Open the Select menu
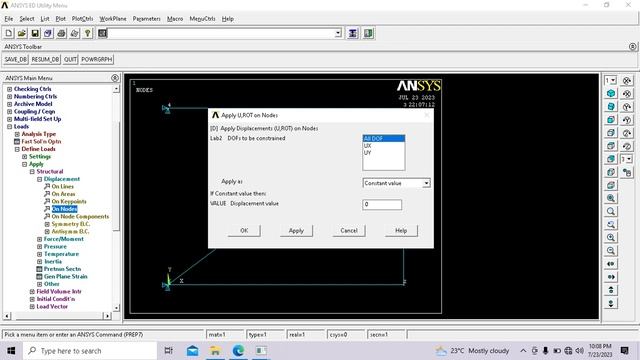 (27, 19)
